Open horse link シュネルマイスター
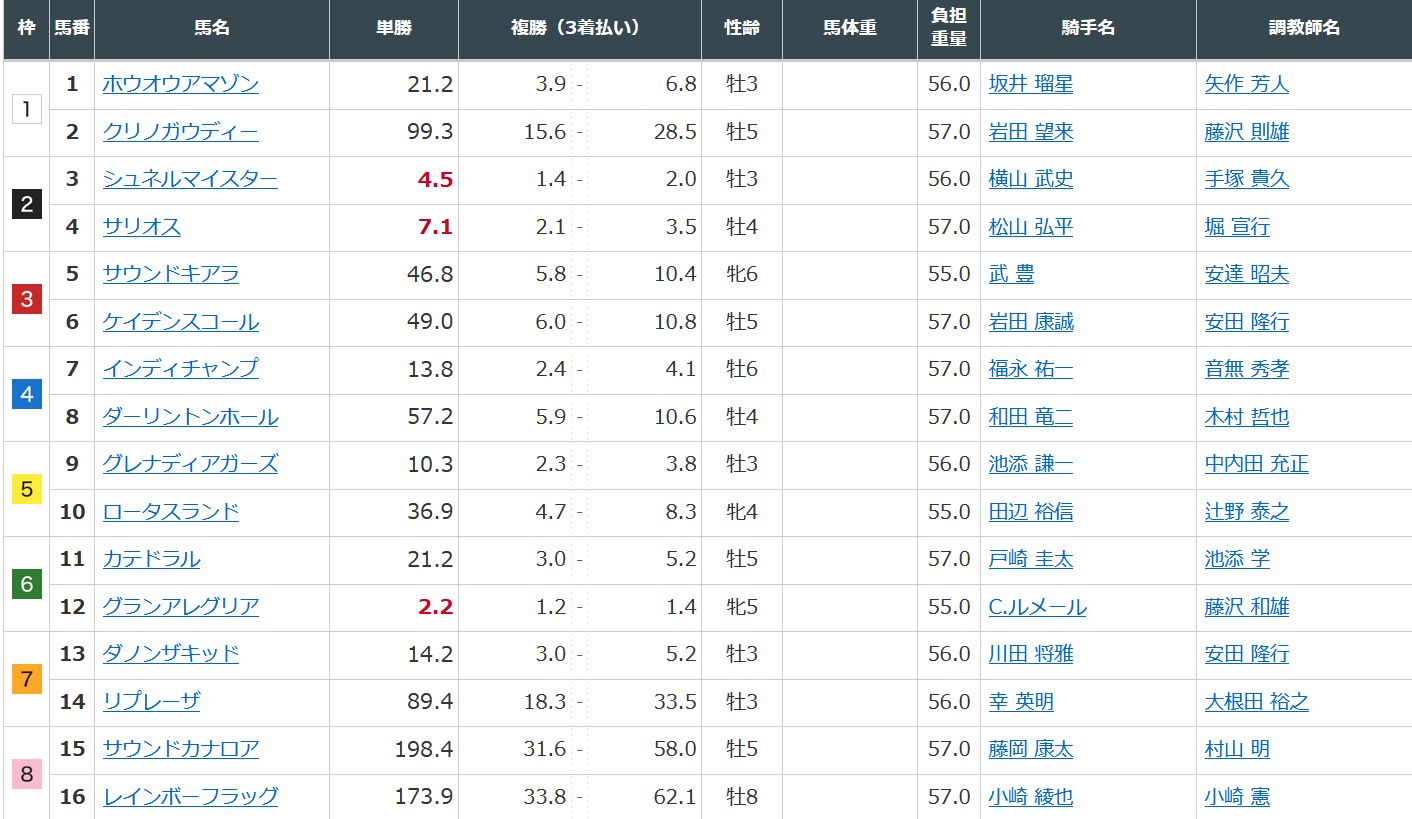 click(190, 179)
